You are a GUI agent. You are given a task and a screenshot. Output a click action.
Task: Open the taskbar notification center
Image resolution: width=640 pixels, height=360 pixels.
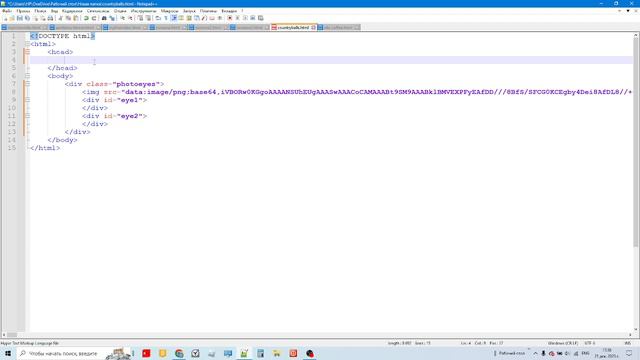point(629,353)
